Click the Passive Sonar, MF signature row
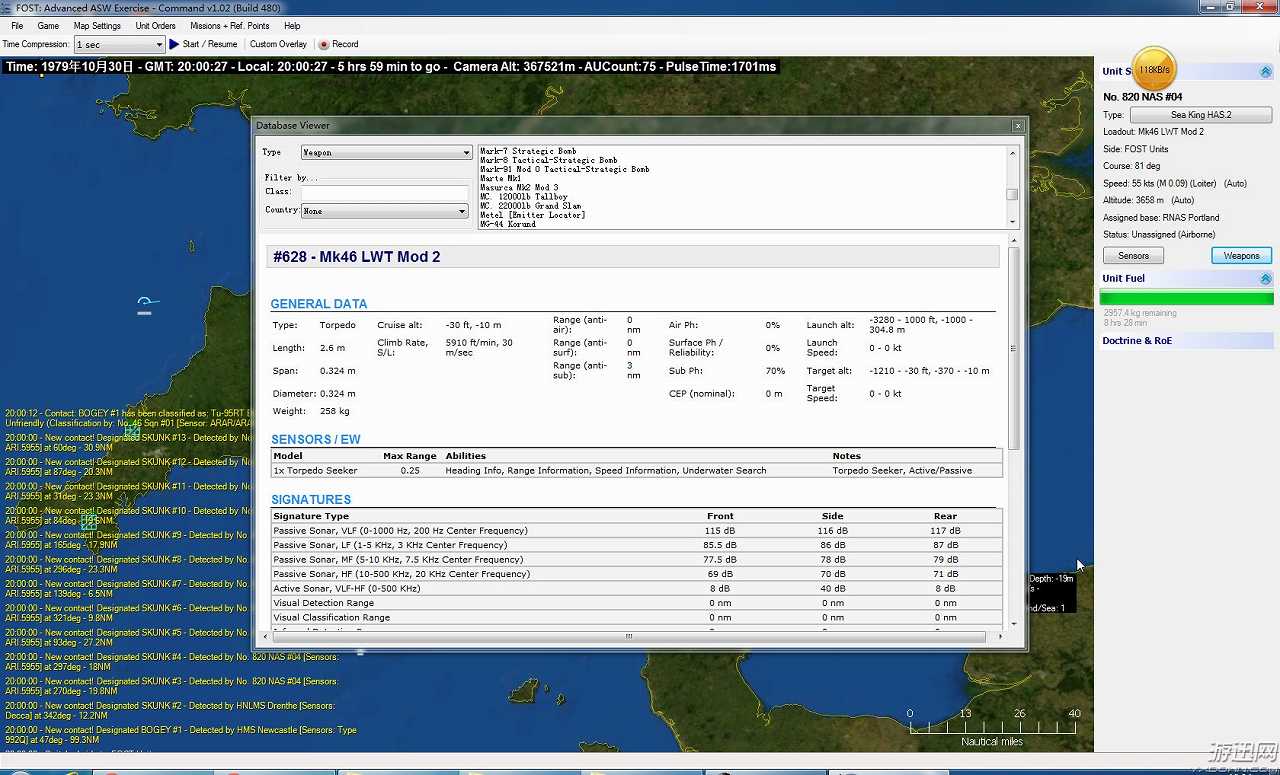The image size is (1280, 775). 637,560
